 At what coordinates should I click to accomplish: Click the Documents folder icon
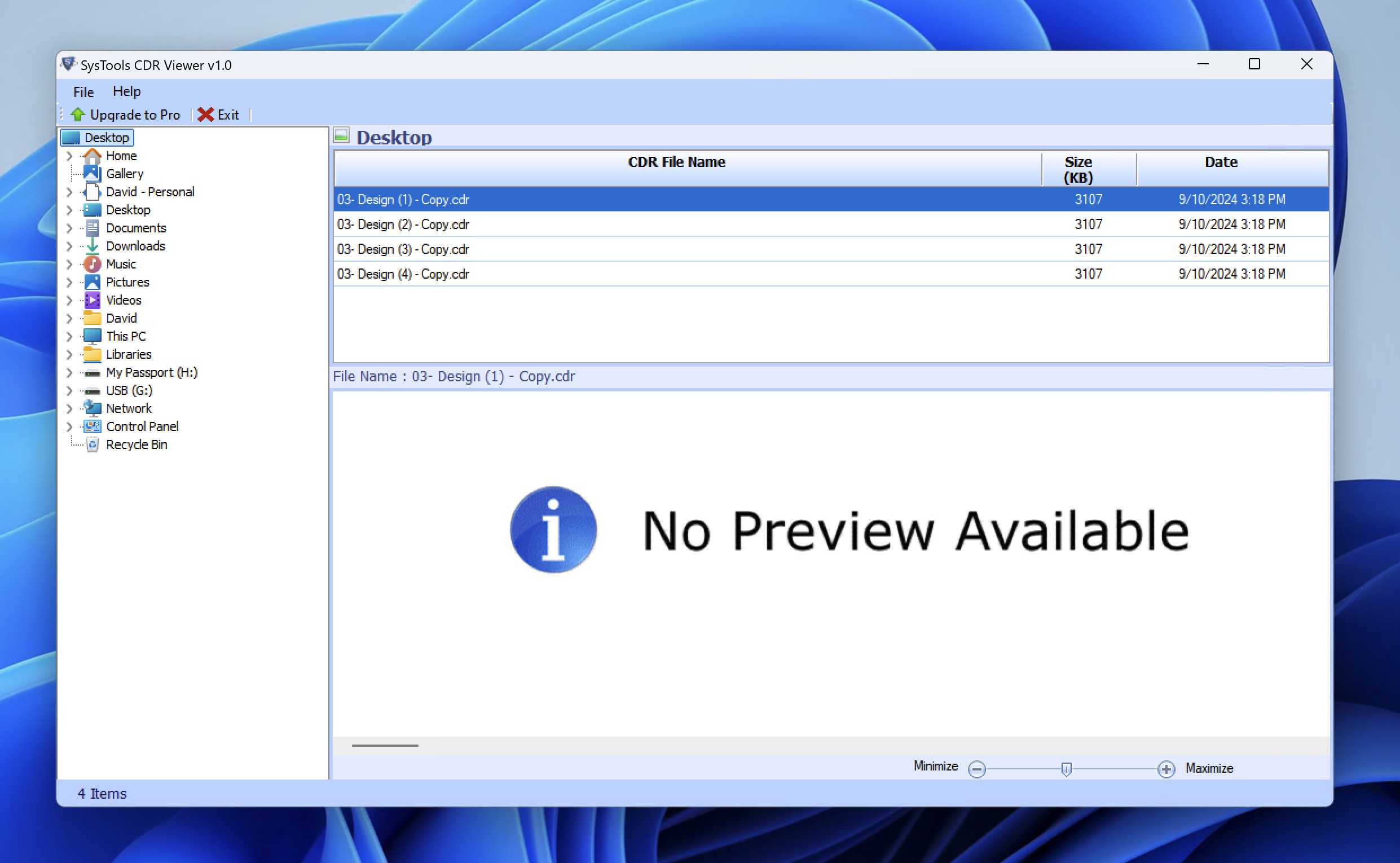tap(92, 228)
